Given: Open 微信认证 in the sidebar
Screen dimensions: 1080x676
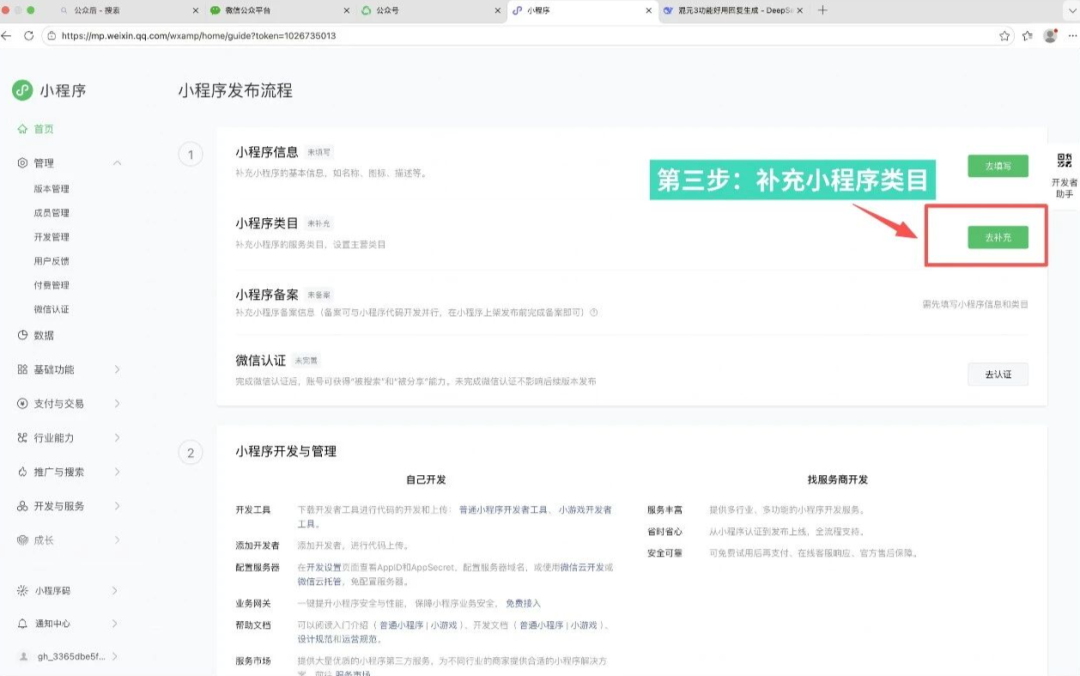Looking at the screenshot, I should [52, 309].
